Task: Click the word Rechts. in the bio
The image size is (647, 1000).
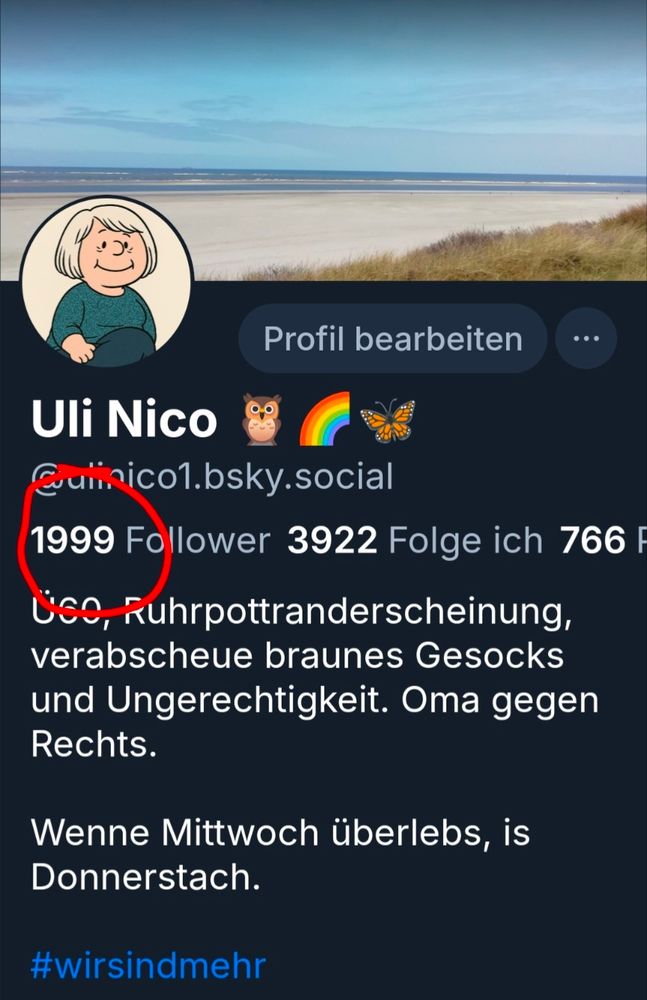Action: 94,744
